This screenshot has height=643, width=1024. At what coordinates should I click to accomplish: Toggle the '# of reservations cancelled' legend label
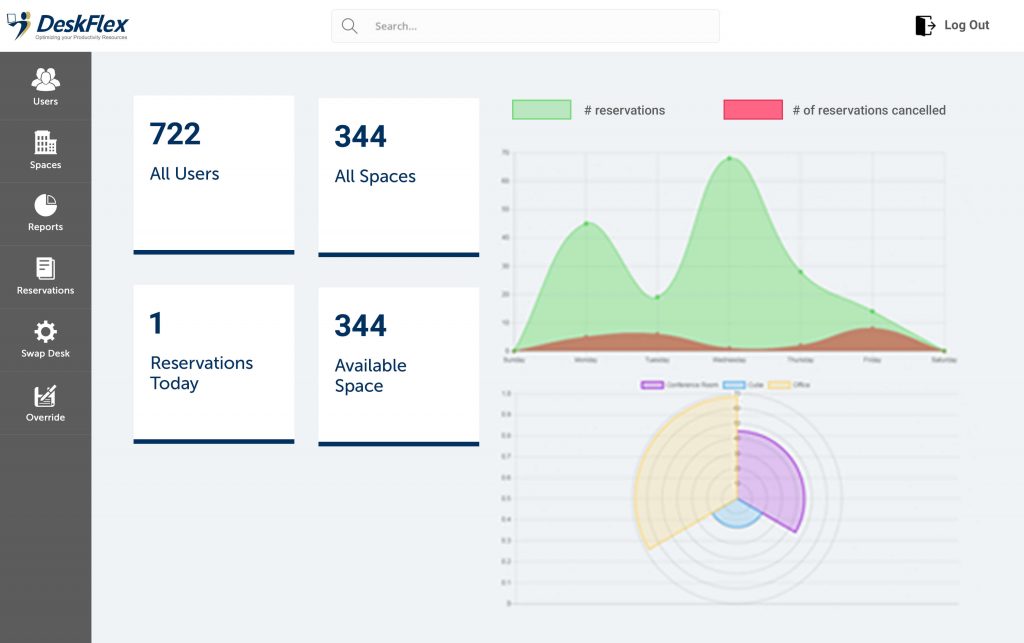[x=868, y=110]
